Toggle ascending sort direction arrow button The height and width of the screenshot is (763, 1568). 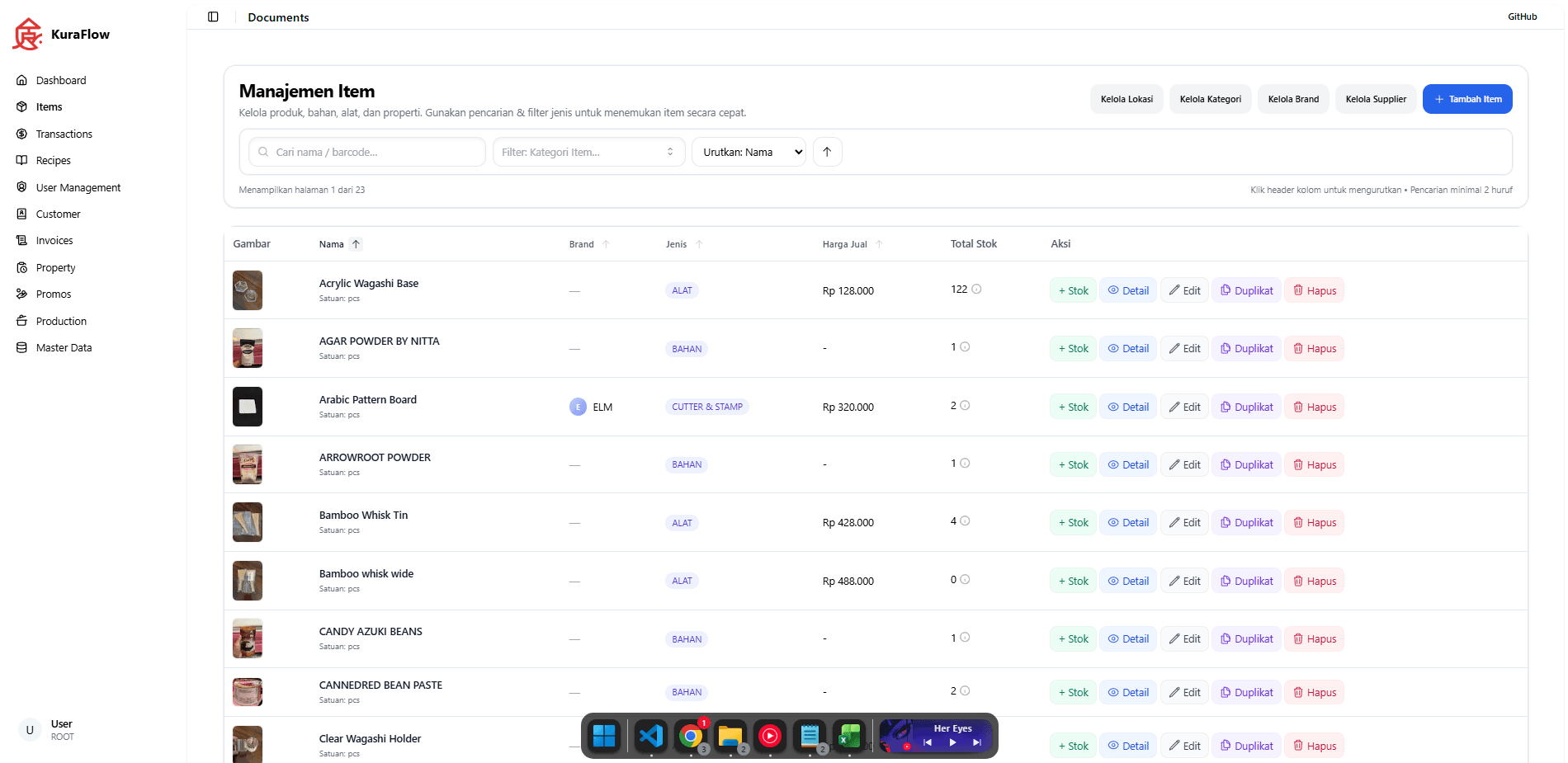pyautogui.click(x=827, y=151)
